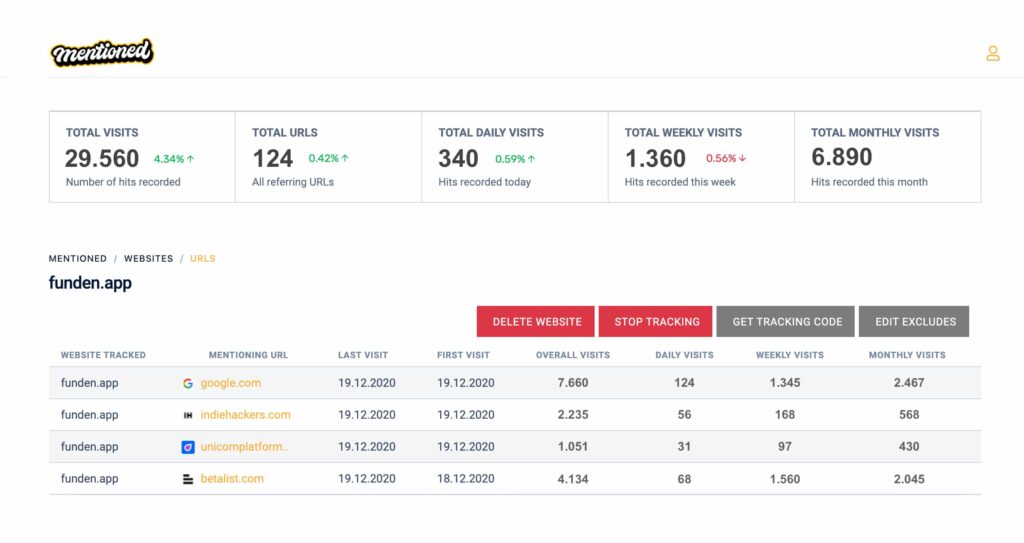This screenshot has height=543, width=1024.
Task: Click weekly visits 97 for unicornplatform
Action: click(785, 446)
